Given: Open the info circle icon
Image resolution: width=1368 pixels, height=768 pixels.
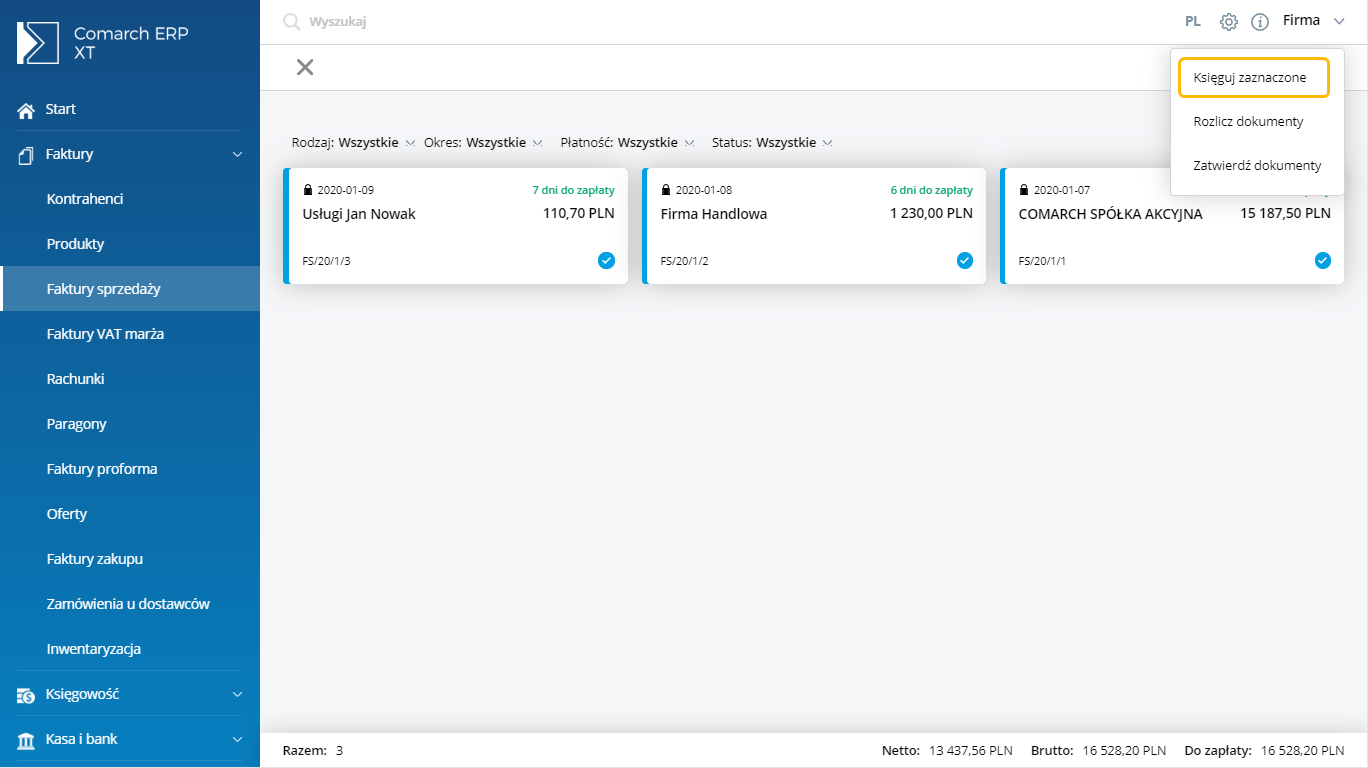Looking at the screenshot, I should point(1260,21).
